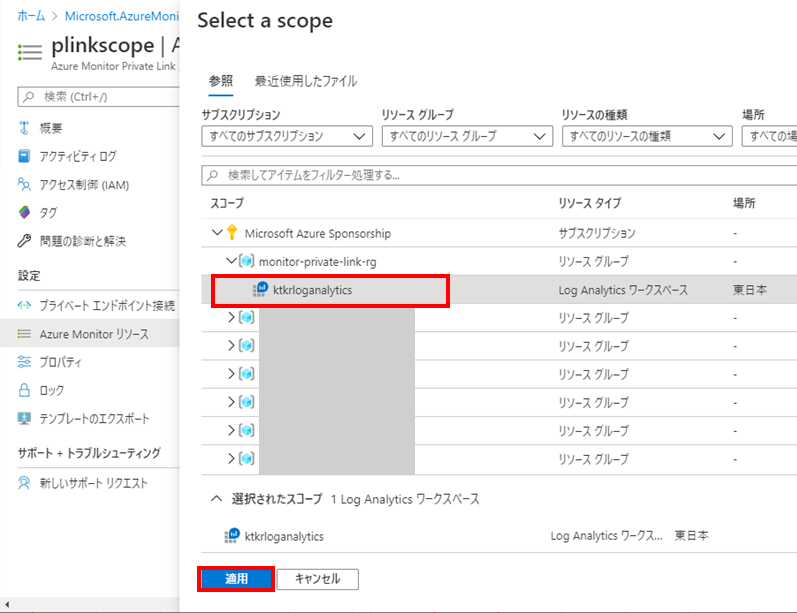This screenshot has height=613, width=797.
Task: Click the Log Analytics icon in selected scope list
Action: pos(232,536)
